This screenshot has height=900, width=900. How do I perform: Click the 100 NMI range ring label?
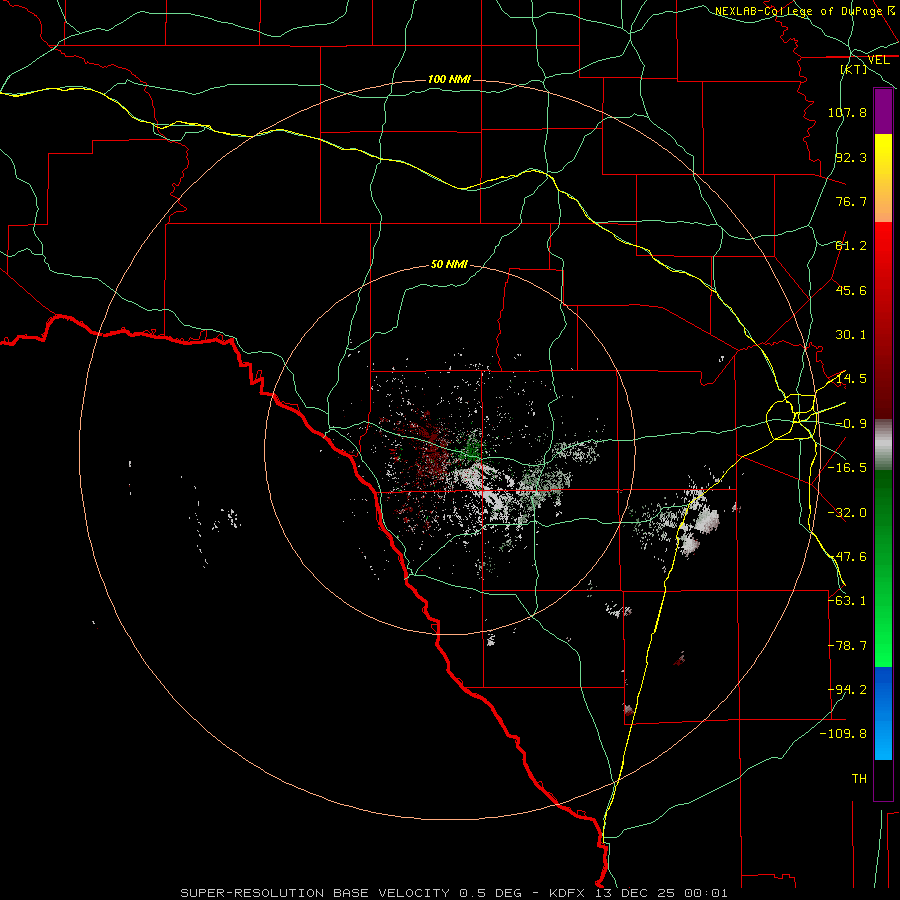coord(449,79)
